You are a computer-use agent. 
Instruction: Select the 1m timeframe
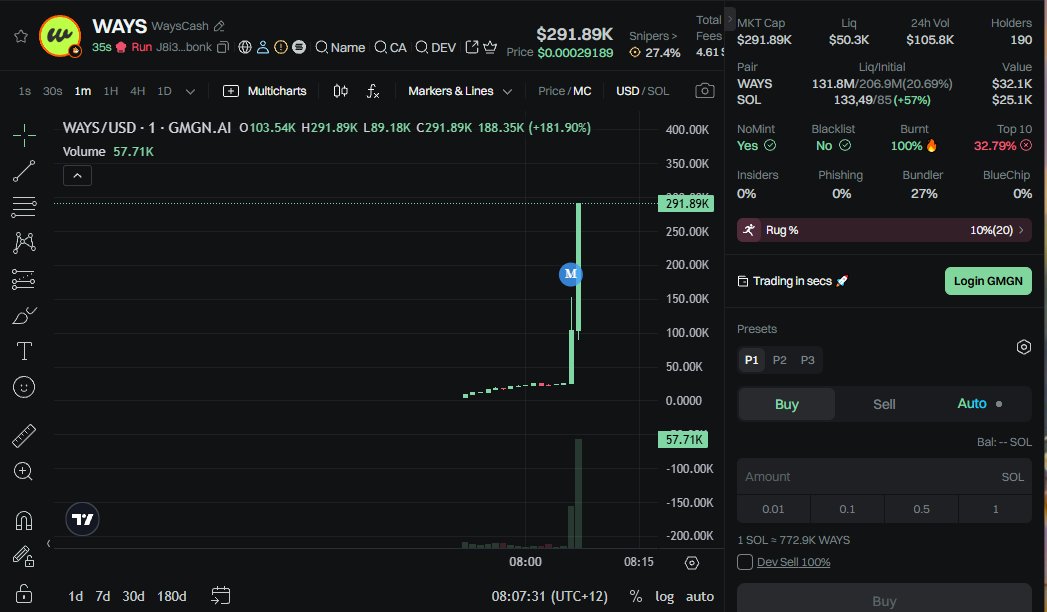coord(83,91)
